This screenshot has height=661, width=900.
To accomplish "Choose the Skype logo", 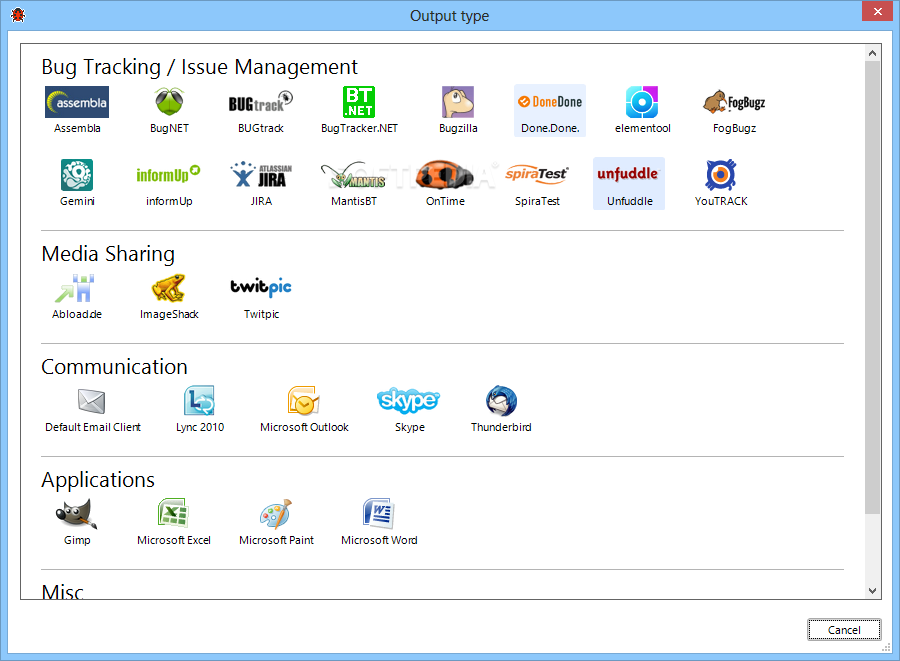I will [x=409, y=400].
